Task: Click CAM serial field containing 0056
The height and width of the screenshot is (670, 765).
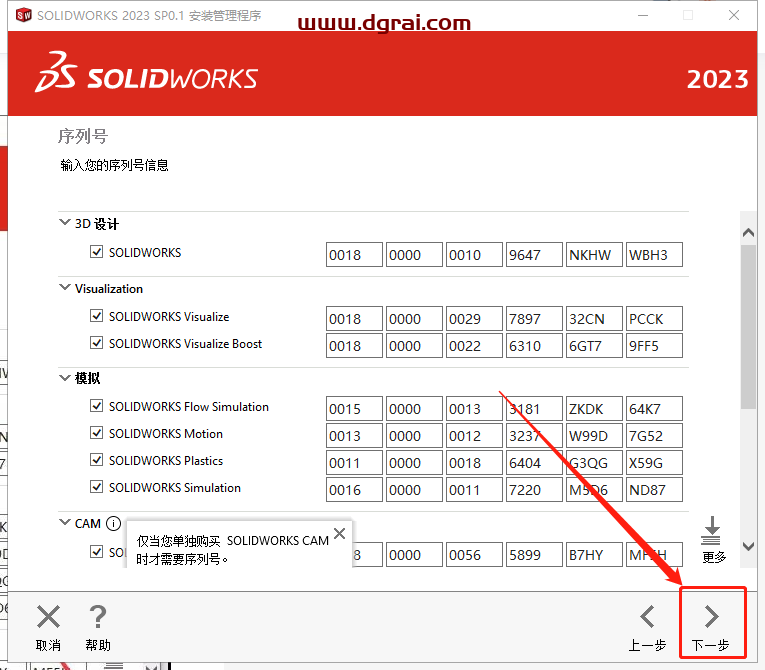Action: click(474, 554)
